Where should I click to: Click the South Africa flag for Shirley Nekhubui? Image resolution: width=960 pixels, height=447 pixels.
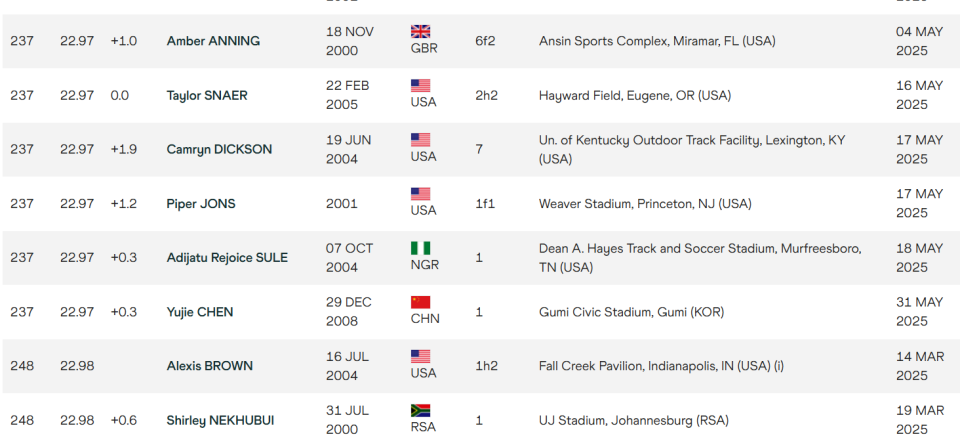(420, 411)
